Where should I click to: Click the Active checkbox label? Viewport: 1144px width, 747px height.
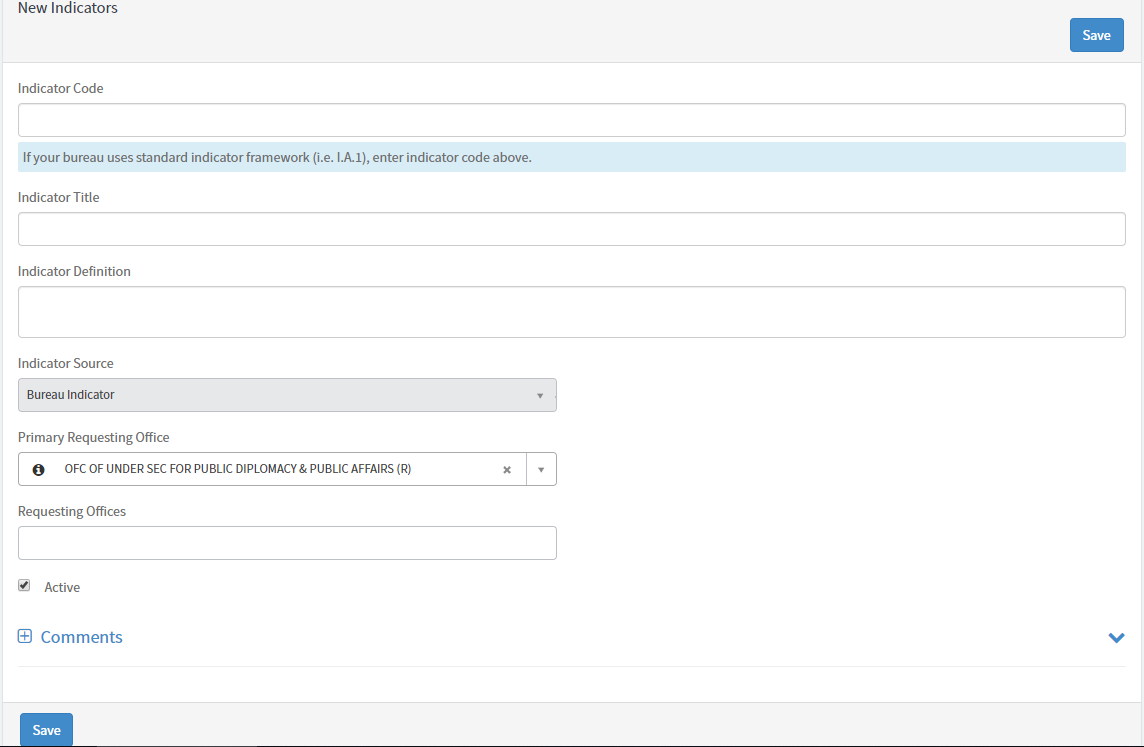point(62,587)
